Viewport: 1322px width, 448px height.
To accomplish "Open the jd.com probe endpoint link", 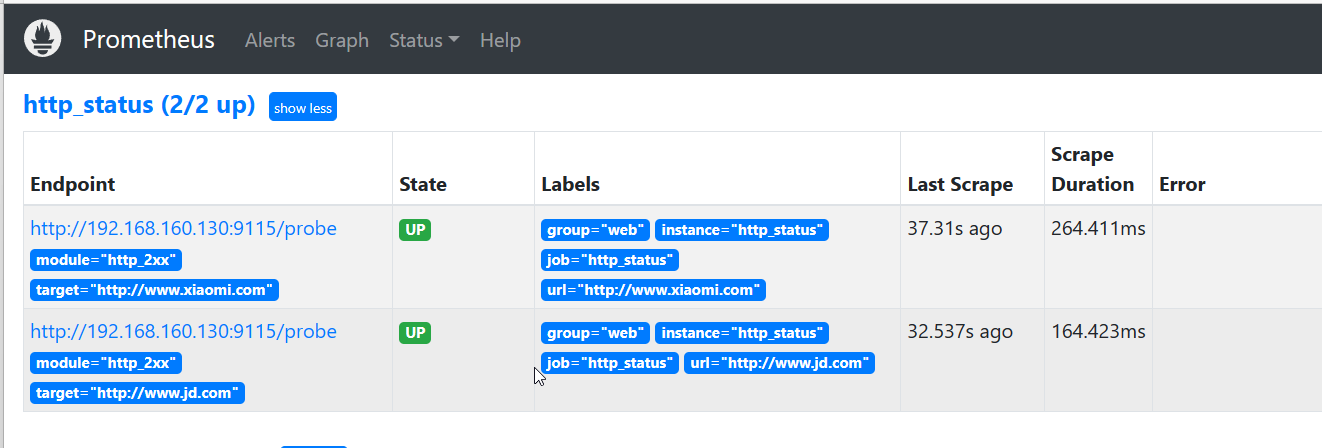I will tap(183, 331).
